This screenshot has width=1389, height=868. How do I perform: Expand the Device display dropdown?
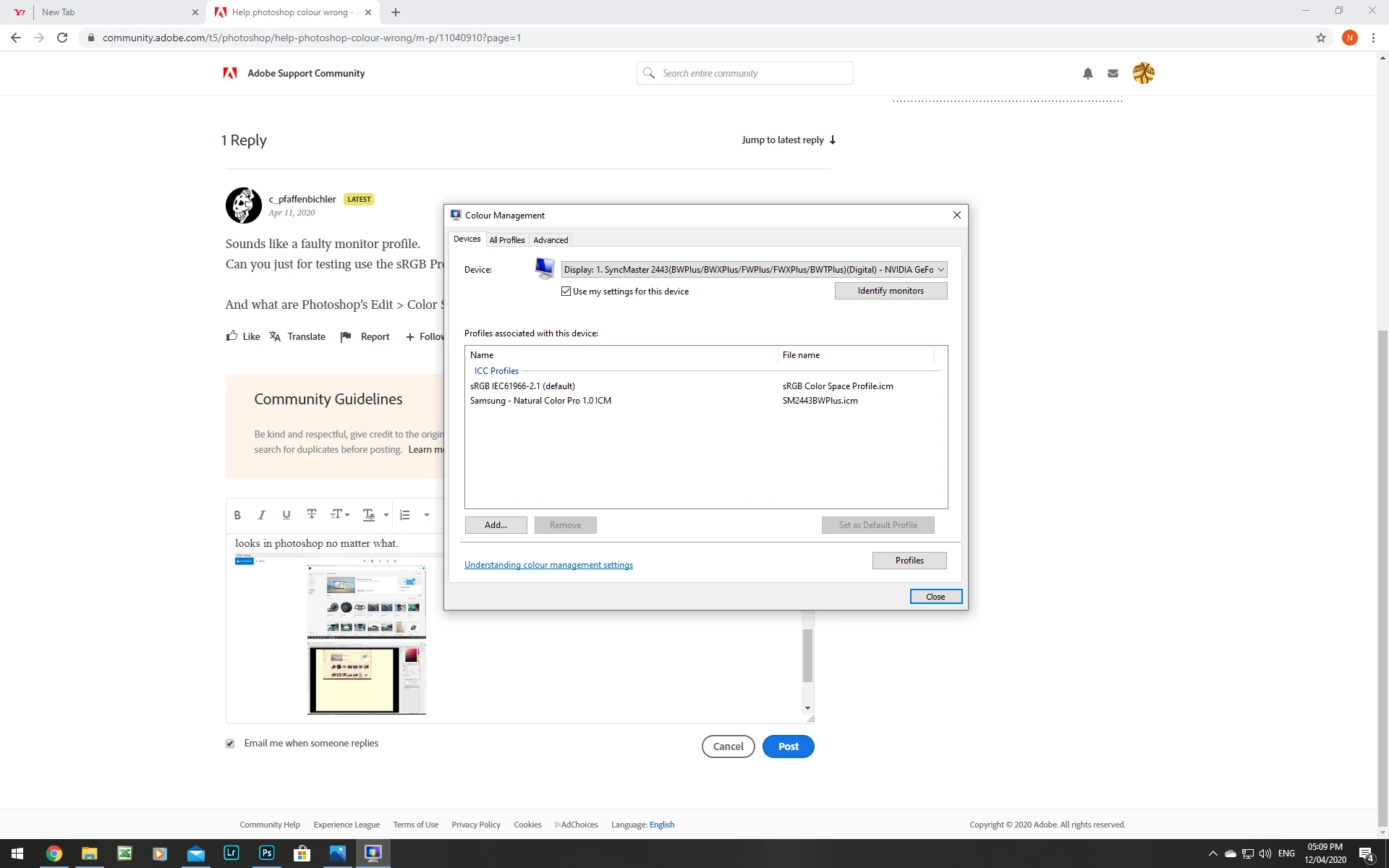(940, 270)
